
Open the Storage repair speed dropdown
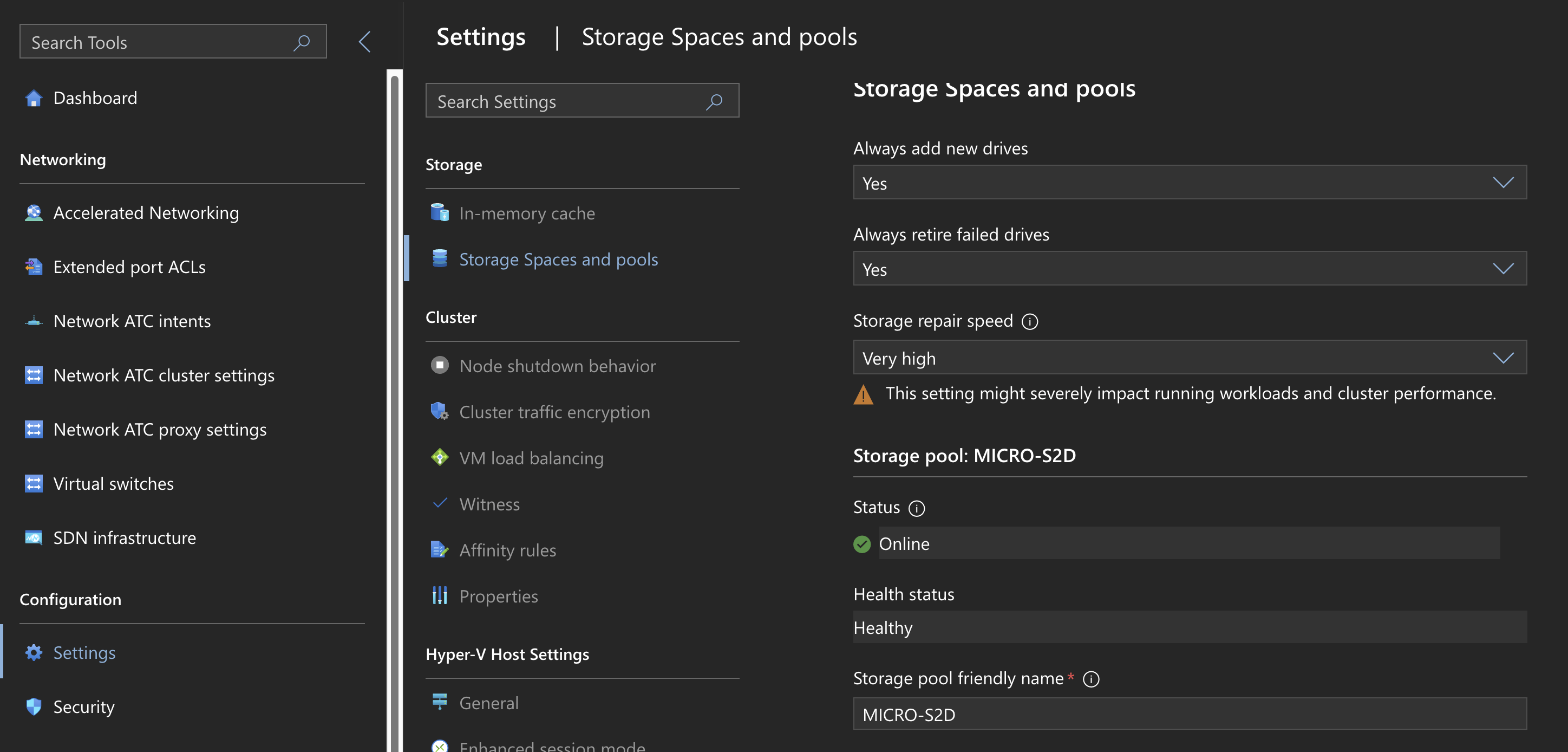[1189, 358]
